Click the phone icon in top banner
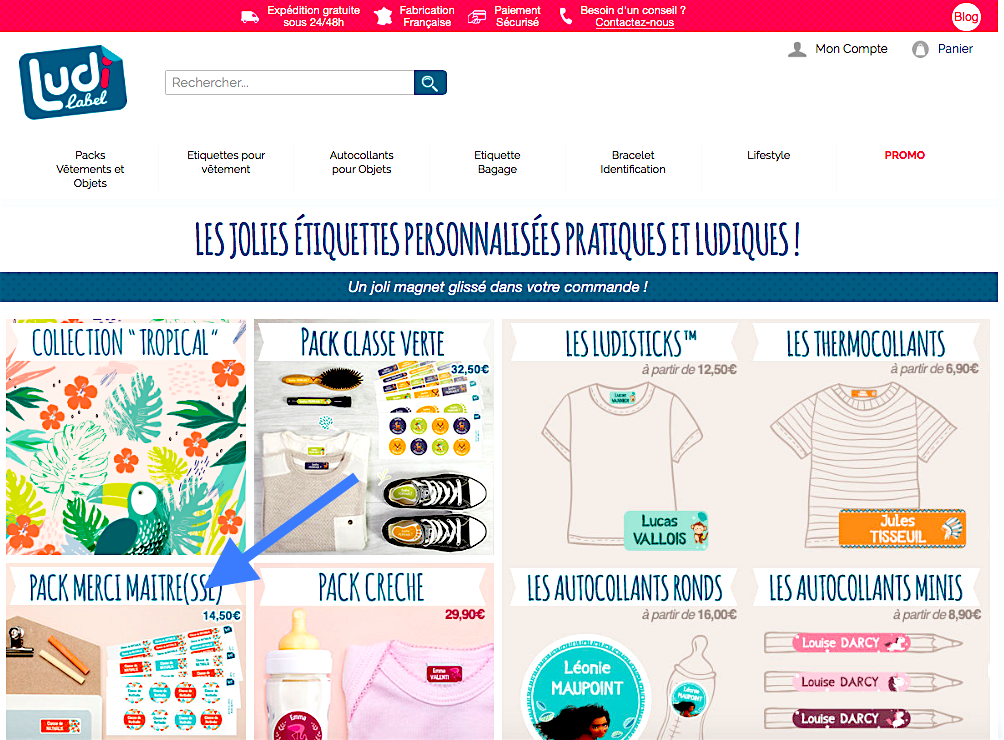The width and height of the screenshot is (1004, 740). [565, 16]
